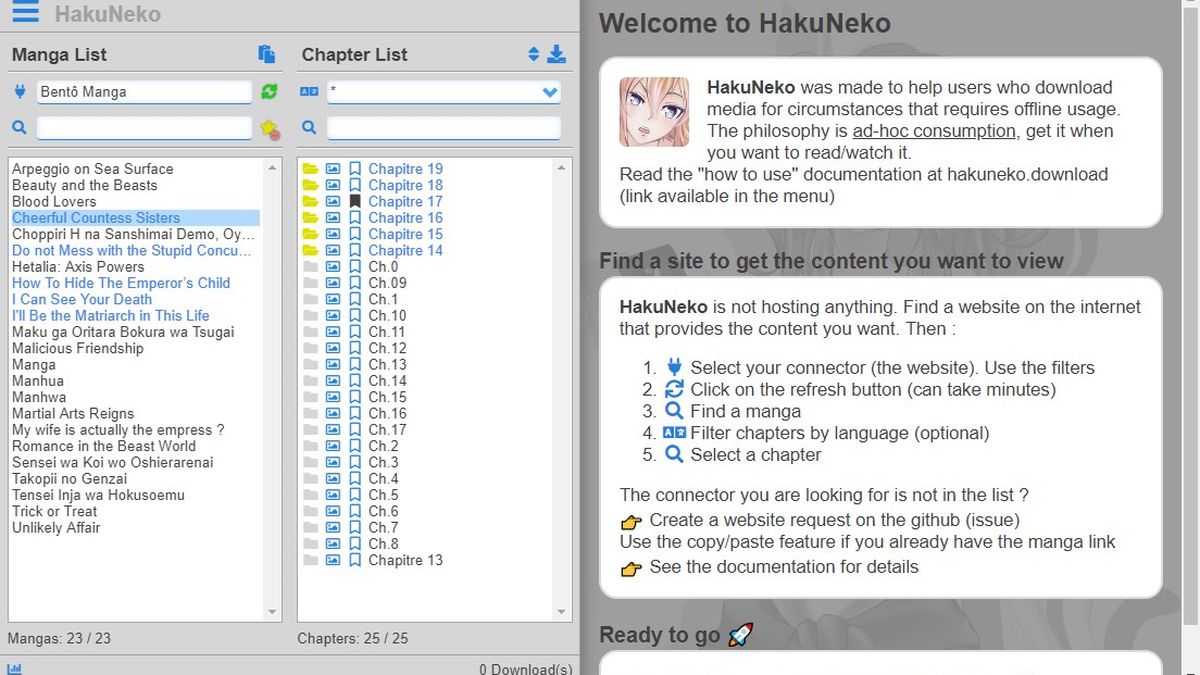Select Blood Lovers in manga list
This screenshot has height=675, width=1200.
(54, 201)
